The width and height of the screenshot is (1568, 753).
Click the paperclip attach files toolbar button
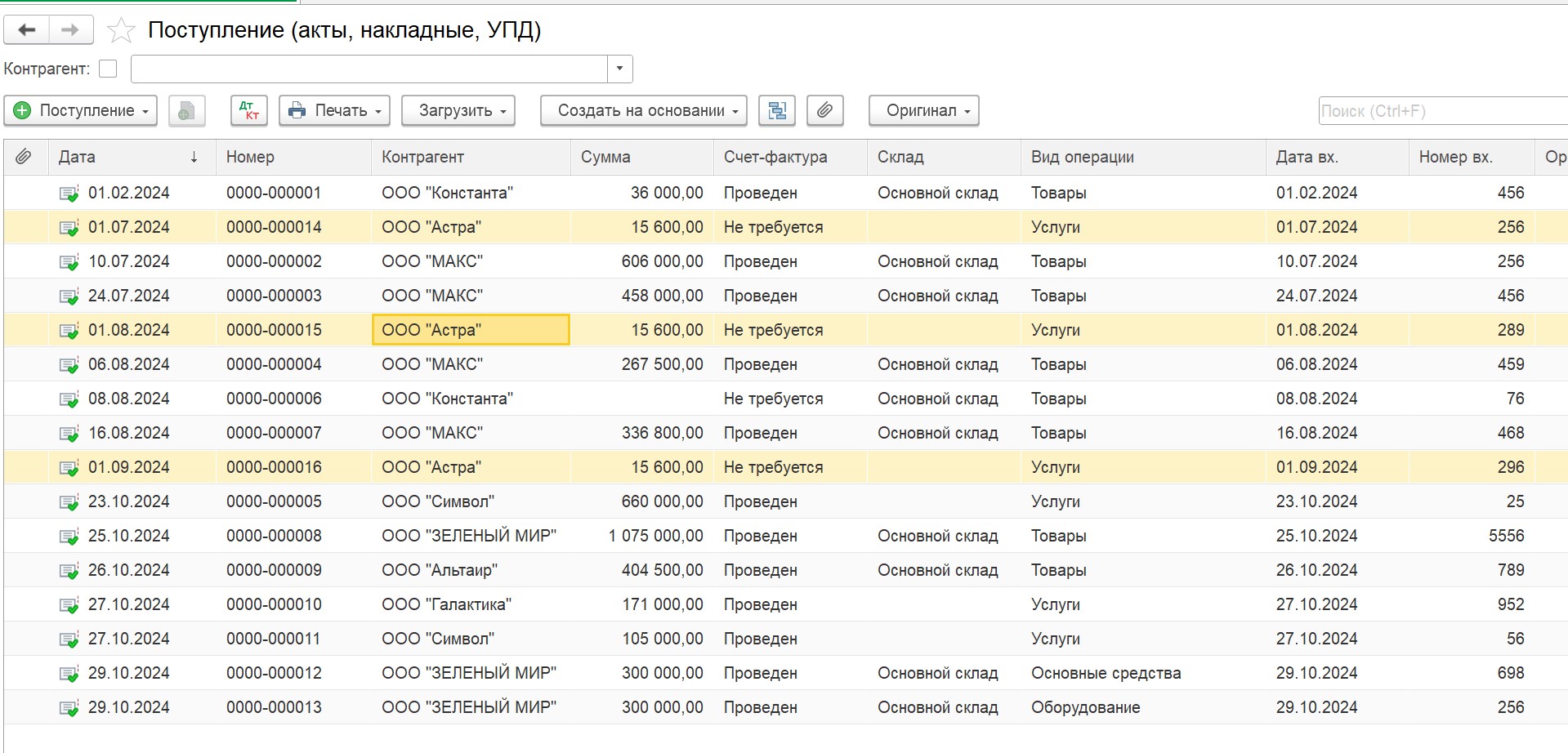[825, 111]
